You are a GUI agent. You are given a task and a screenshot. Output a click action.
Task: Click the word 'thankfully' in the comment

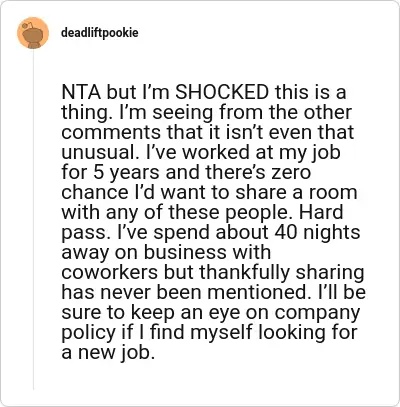click(245, 272)
